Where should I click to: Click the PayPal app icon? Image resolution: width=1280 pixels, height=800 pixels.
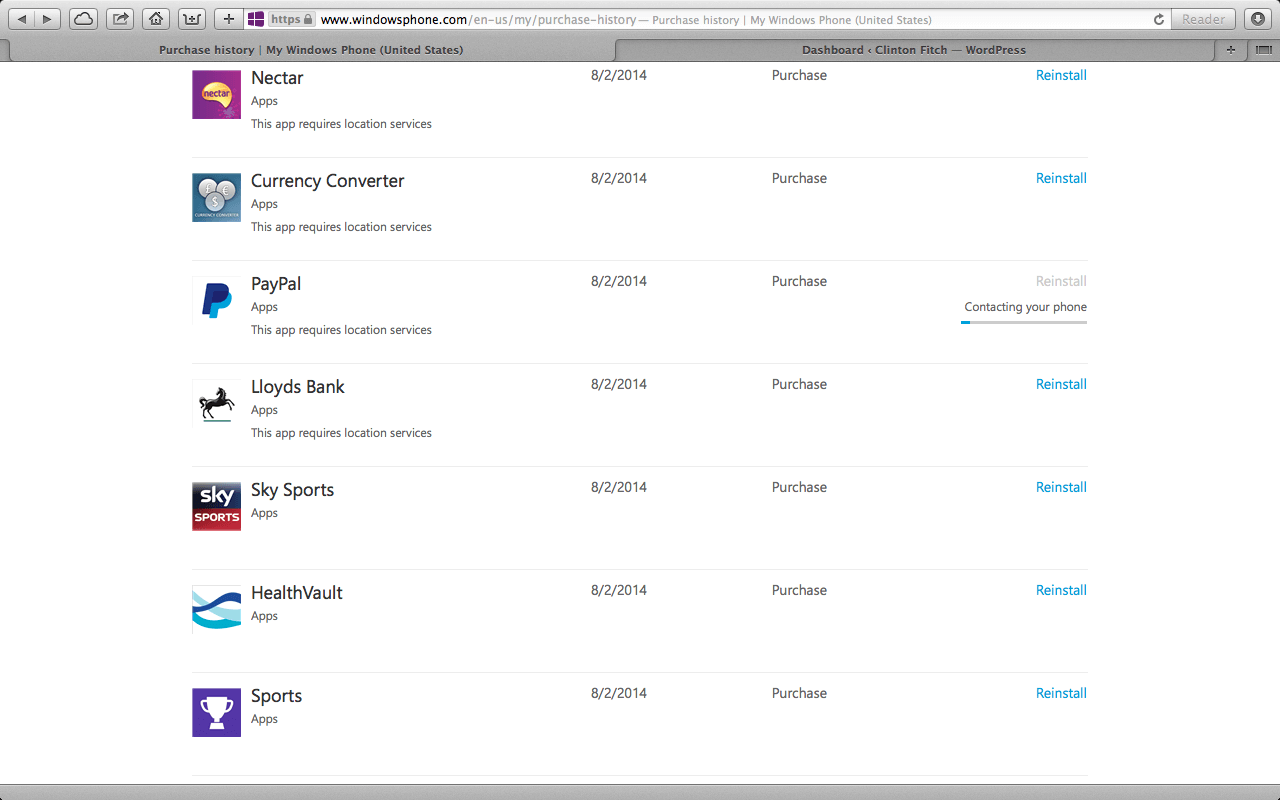click(x=216, y=300)
